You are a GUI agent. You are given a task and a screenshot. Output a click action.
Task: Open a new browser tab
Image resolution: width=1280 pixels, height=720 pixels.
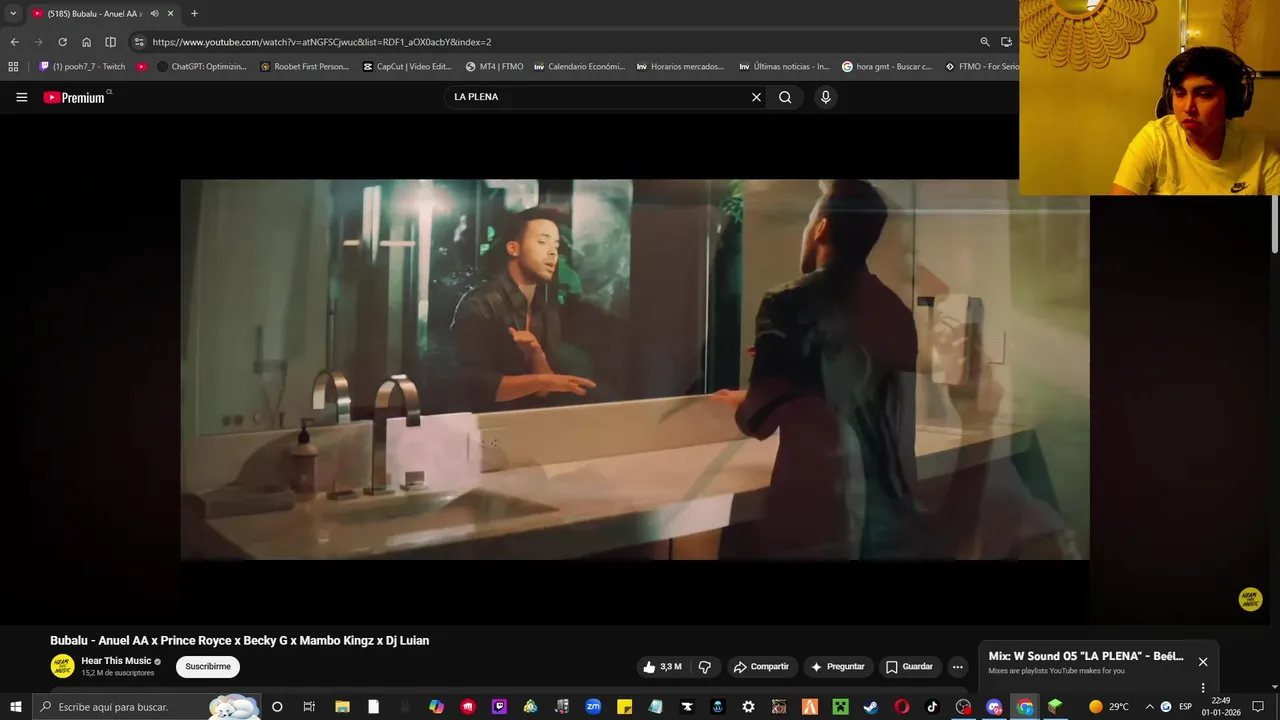[194, 14]
